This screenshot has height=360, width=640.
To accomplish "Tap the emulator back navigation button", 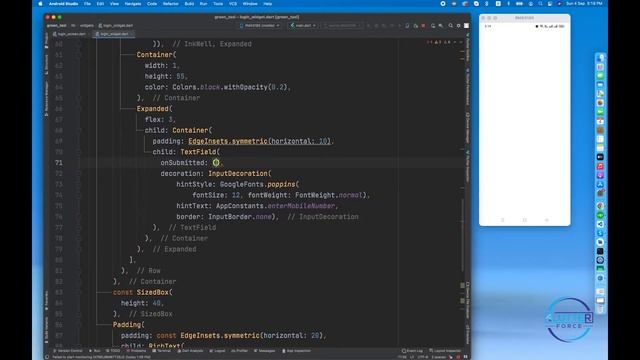I will point(547,220).
